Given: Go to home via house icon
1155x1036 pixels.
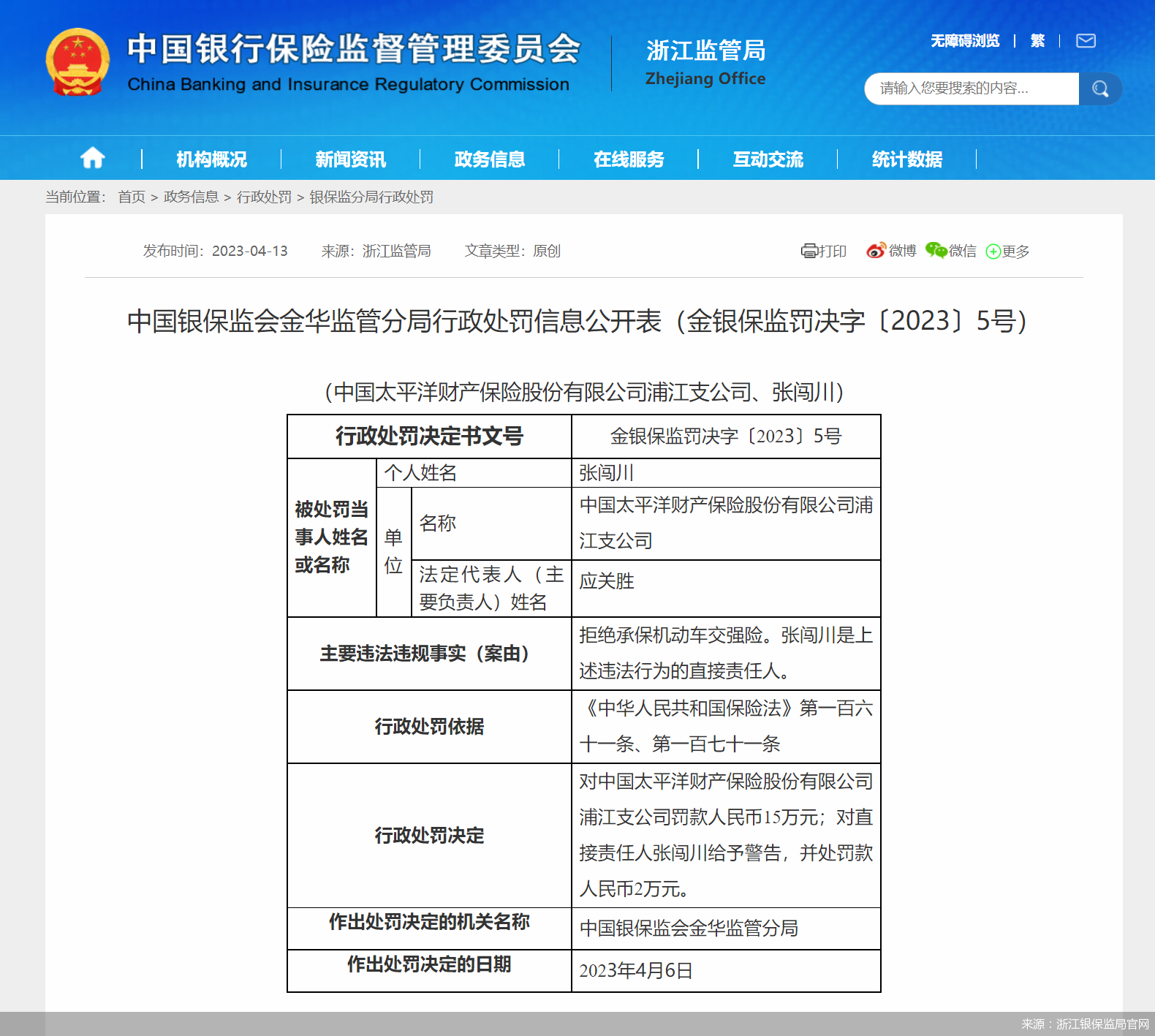Looking at the screenshot, I should click(93, 158).
